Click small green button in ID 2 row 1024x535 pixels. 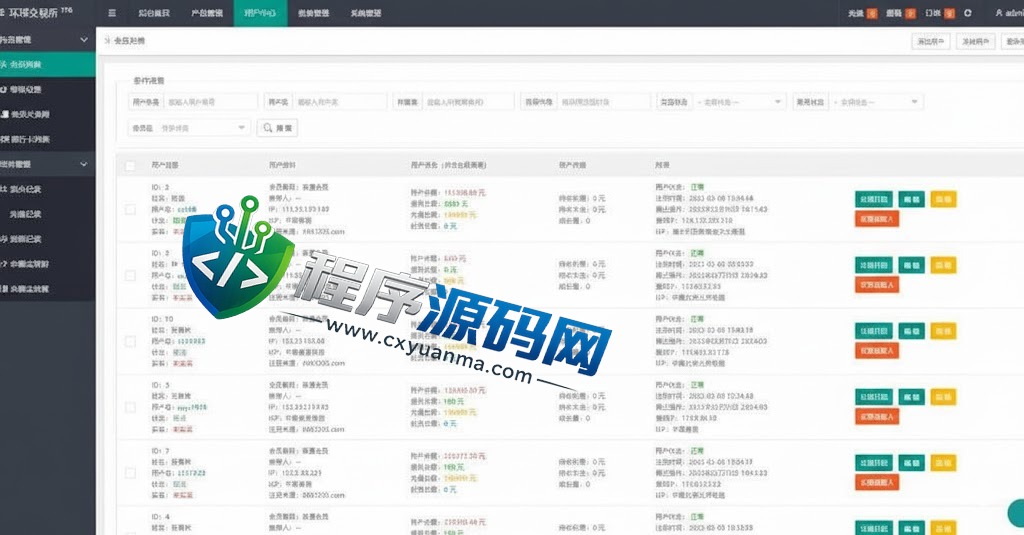(911, 199)
